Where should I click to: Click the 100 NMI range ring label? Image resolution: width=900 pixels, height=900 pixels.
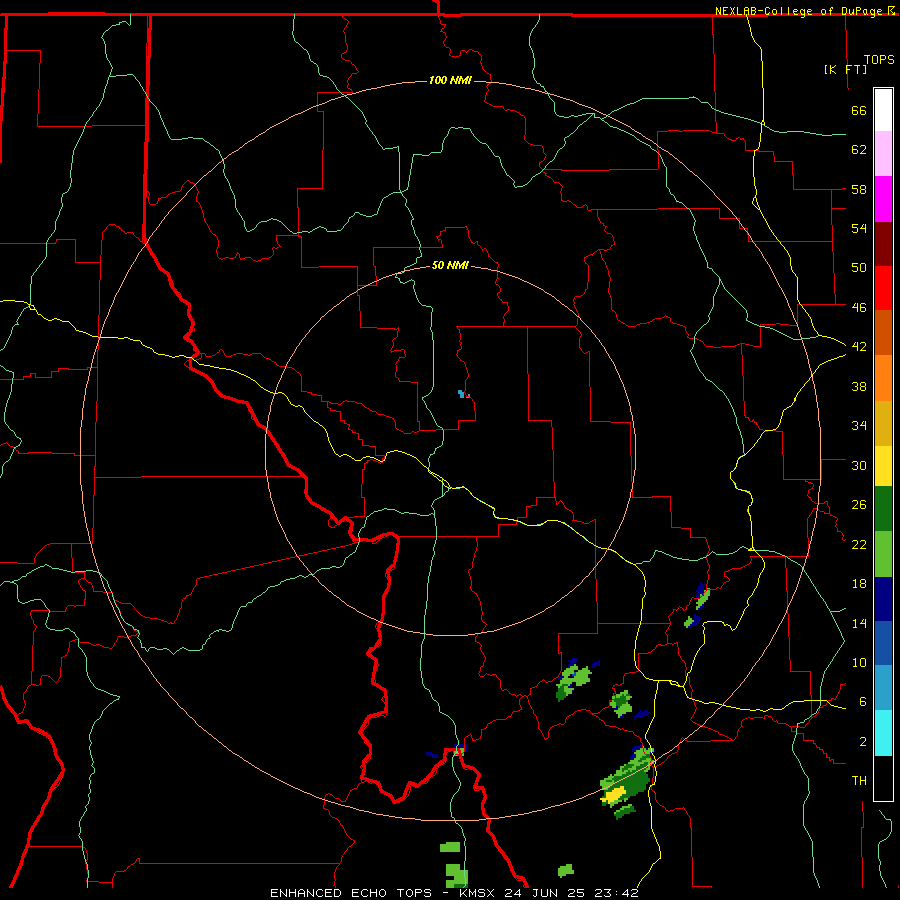[450, 80]
